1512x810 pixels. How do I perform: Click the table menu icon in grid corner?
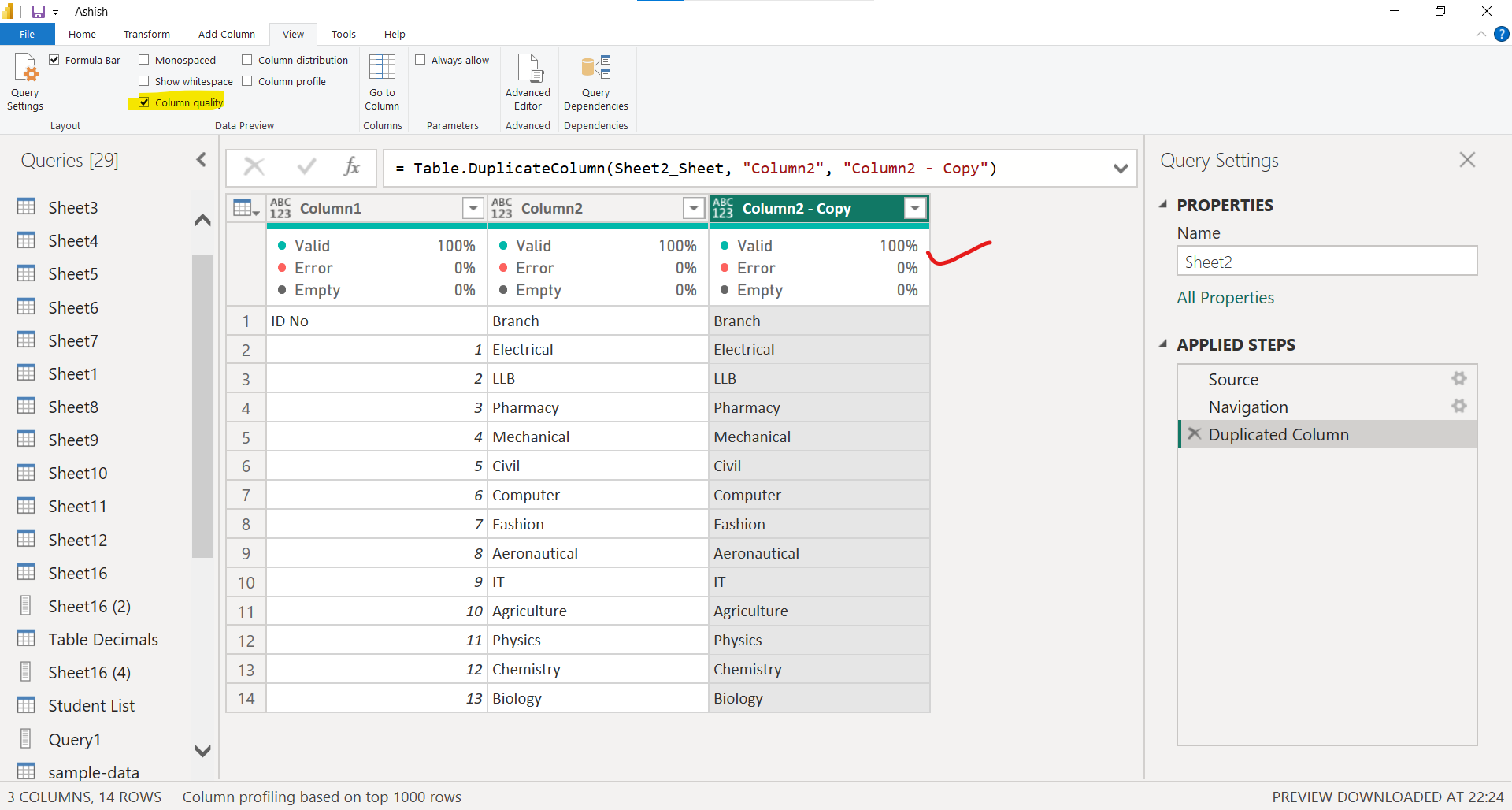click(246, 208)
